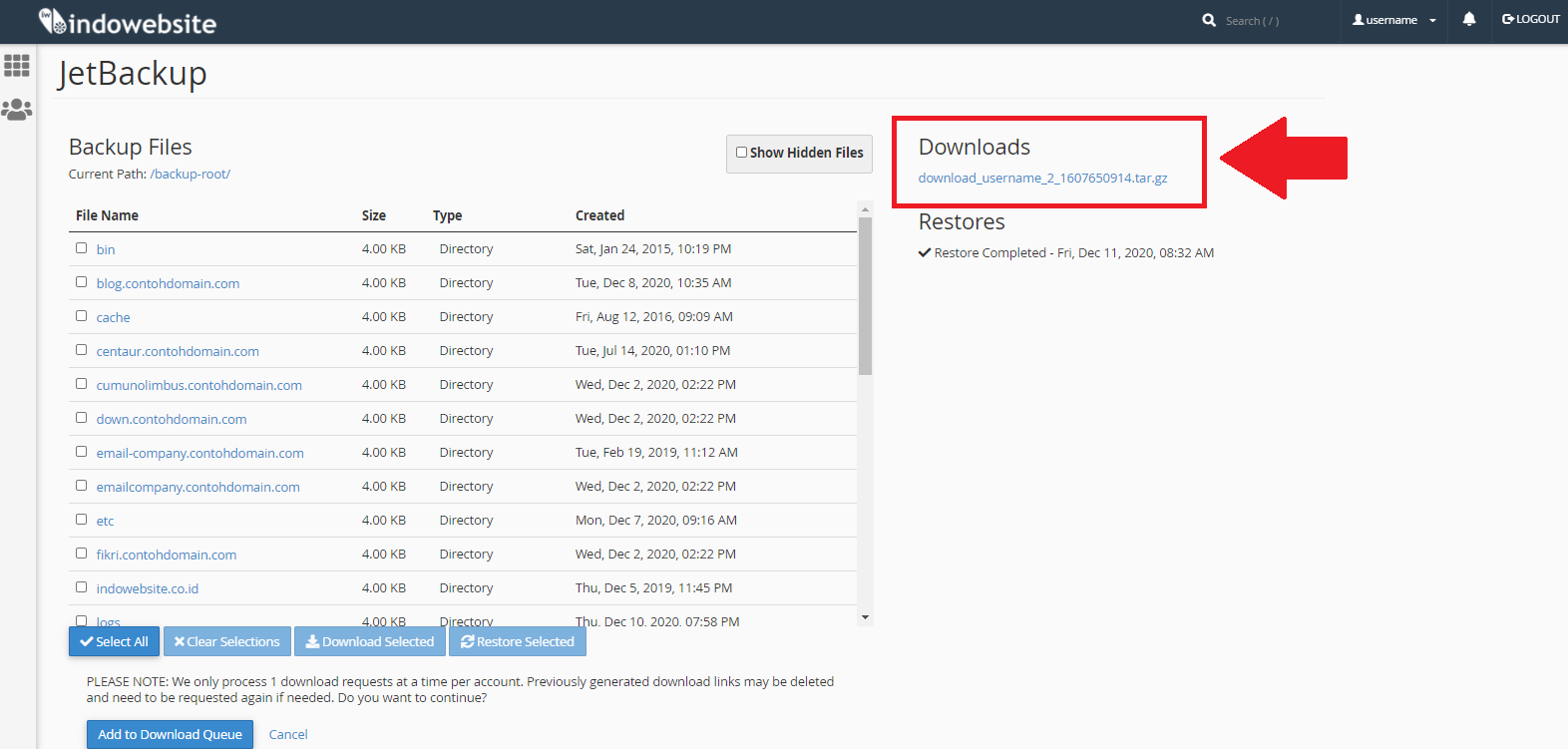Click the scrollbar down arrow of file list
The width and height of the screenshot is (1568, 749).
pos(865,617)
